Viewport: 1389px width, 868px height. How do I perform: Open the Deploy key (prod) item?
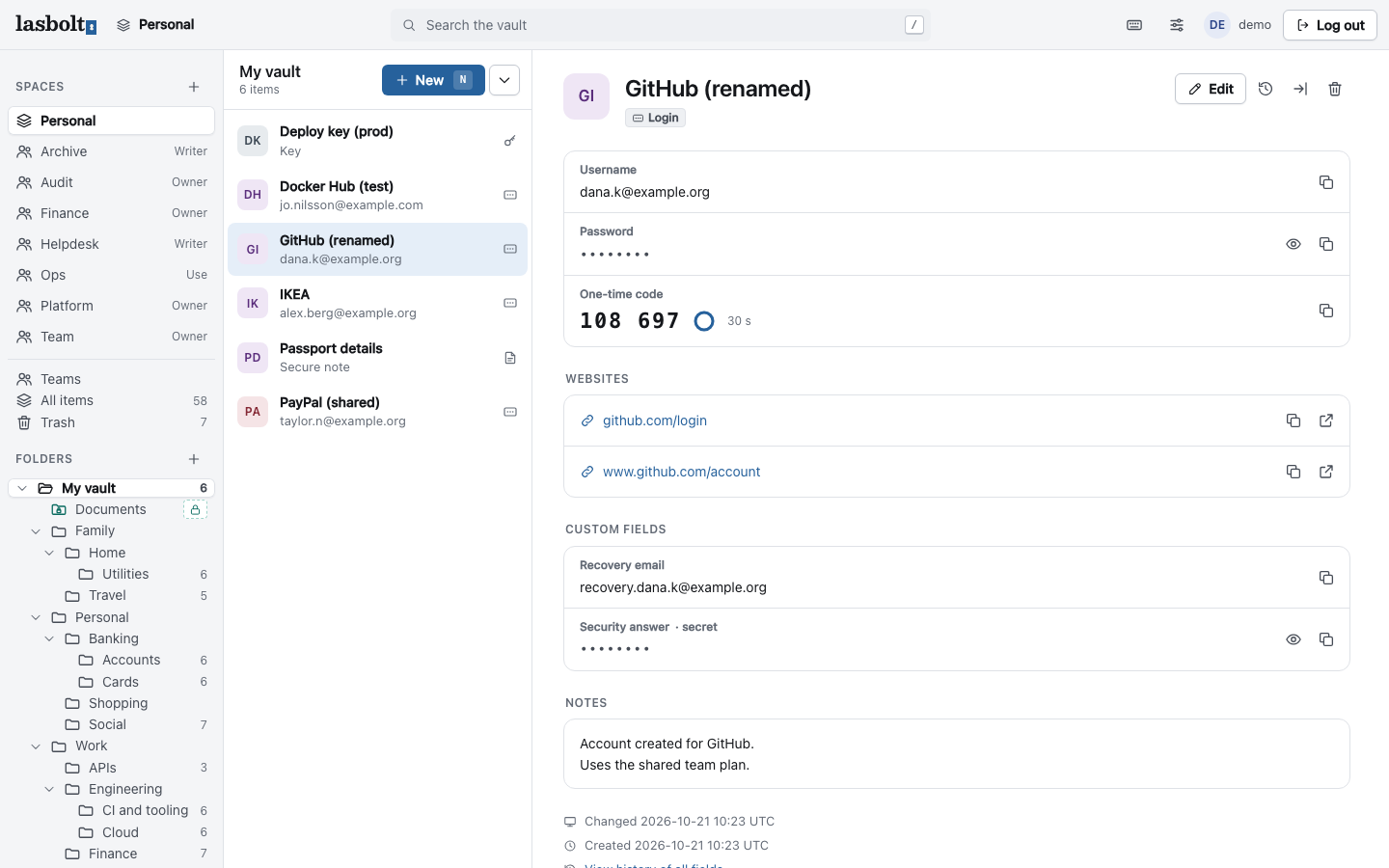[x=377, y=141]
